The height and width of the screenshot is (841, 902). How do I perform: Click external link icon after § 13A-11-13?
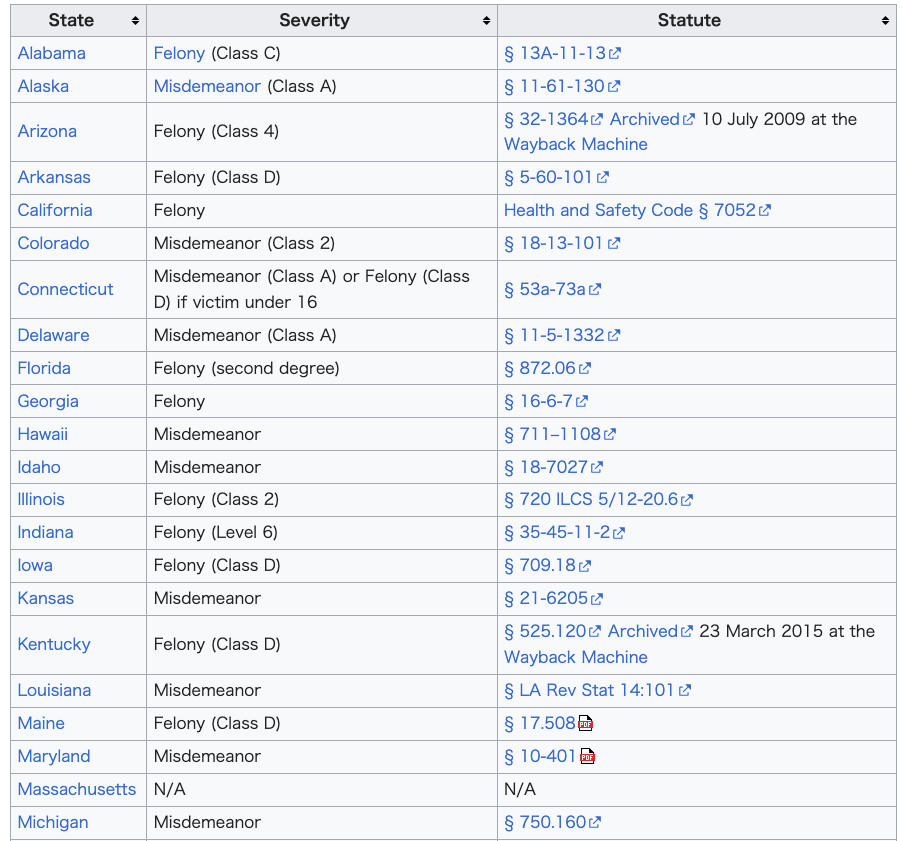pos(615,53)
